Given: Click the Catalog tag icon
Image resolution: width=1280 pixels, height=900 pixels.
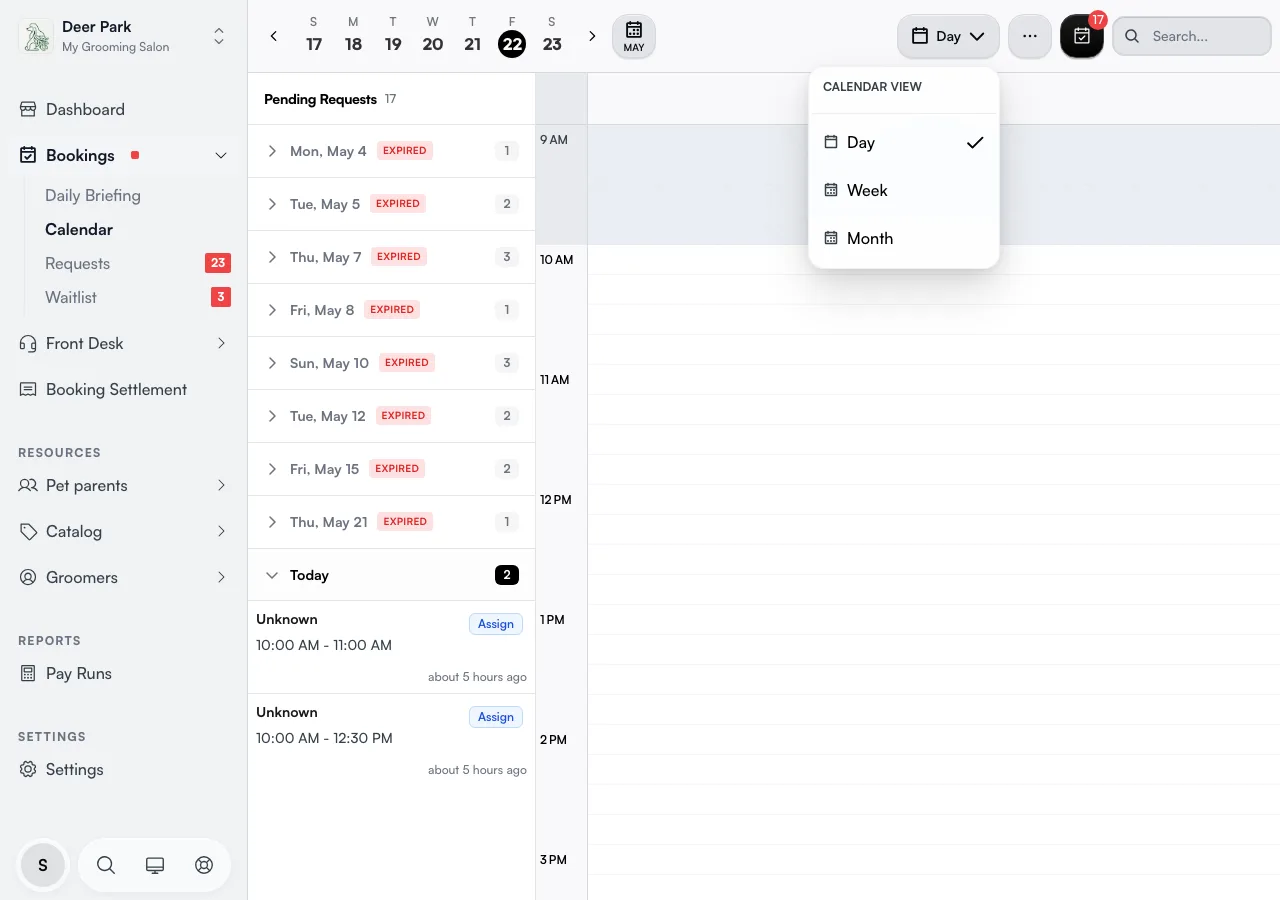Looking at the screenshot, I should [x=28, y=531].
